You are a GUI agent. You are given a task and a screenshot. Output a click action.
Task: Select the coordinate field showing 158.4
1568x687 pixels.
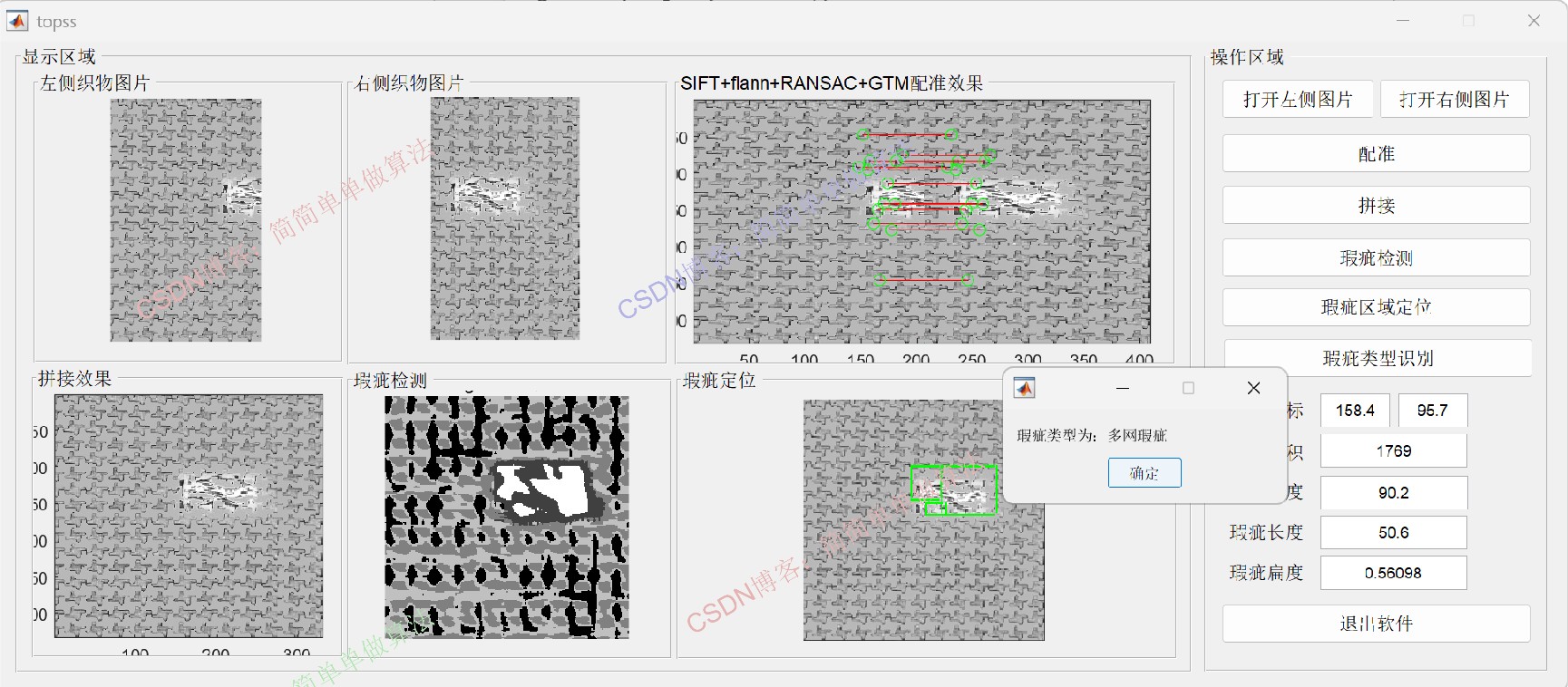click(x=1355, y=411)
